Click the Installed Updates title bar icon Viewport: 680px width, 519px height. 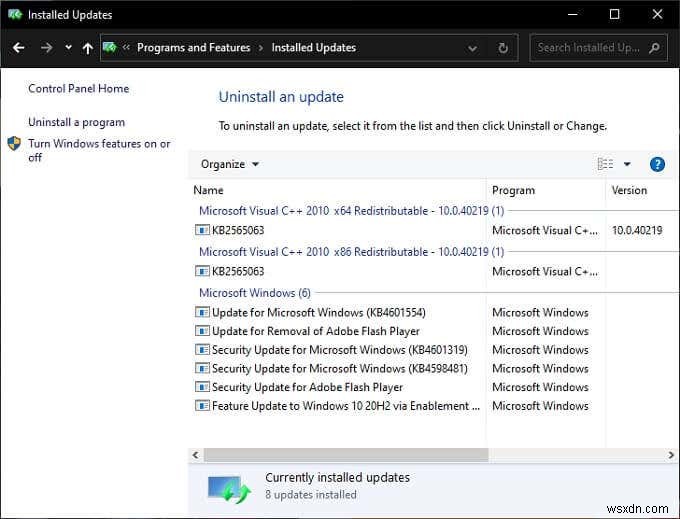pyautogui.click(x=15, y=14)
